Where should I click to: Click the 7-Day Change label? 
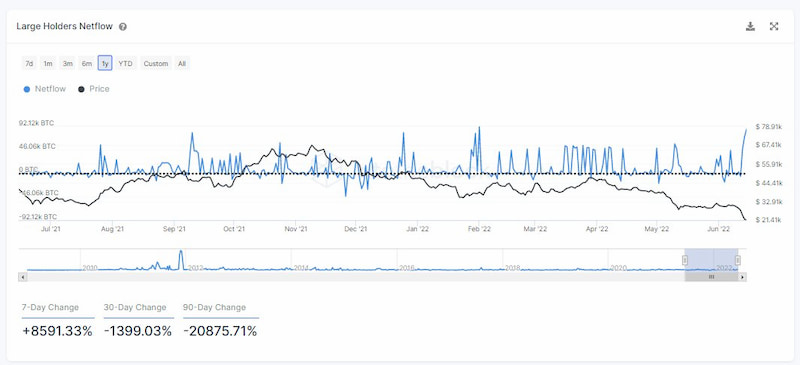pyautogui.click(x=50, y=307)
